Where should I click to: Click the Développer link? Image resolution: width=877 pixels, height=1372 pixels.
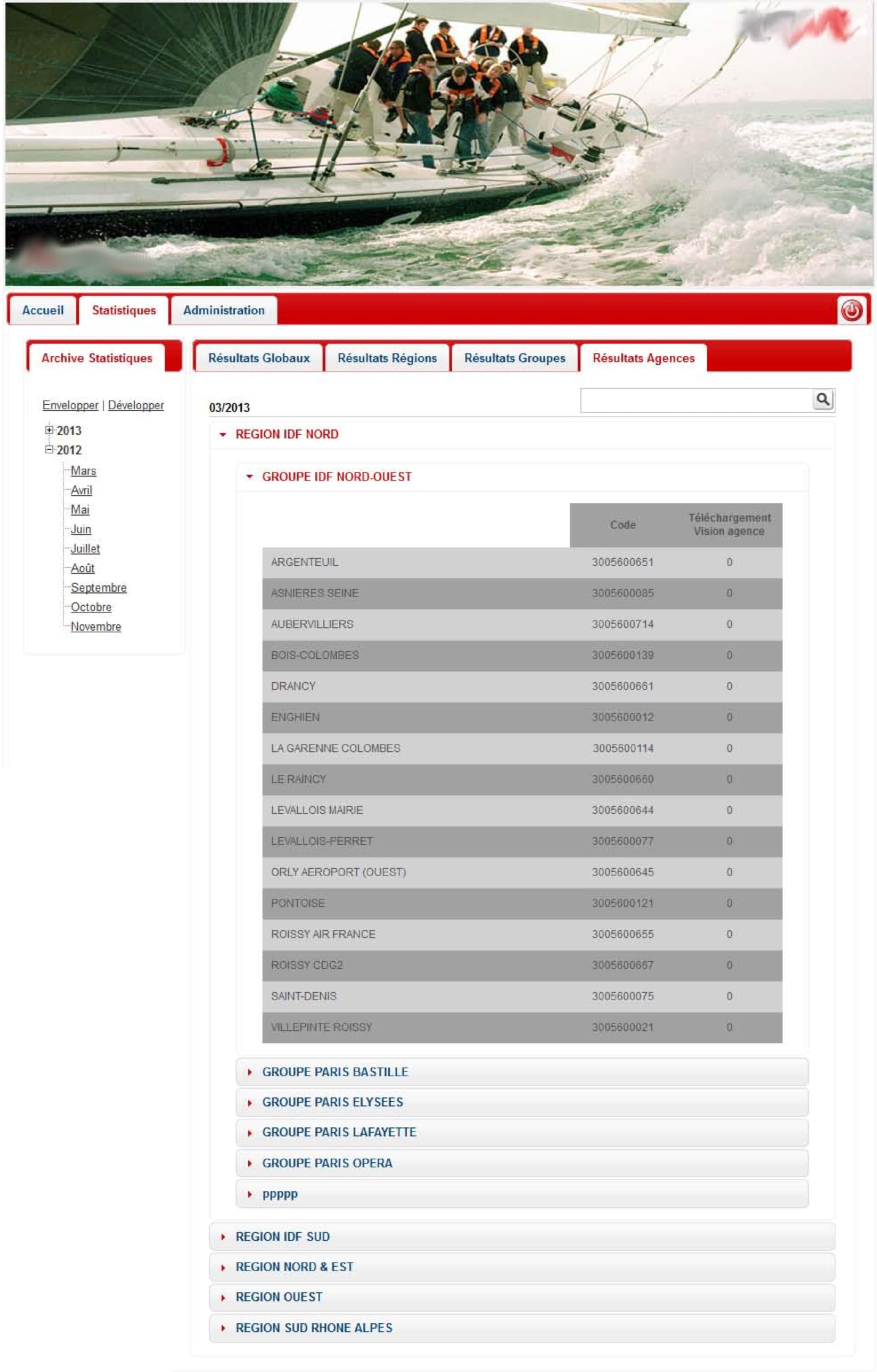pyautogui.click(x=136, y=405)
